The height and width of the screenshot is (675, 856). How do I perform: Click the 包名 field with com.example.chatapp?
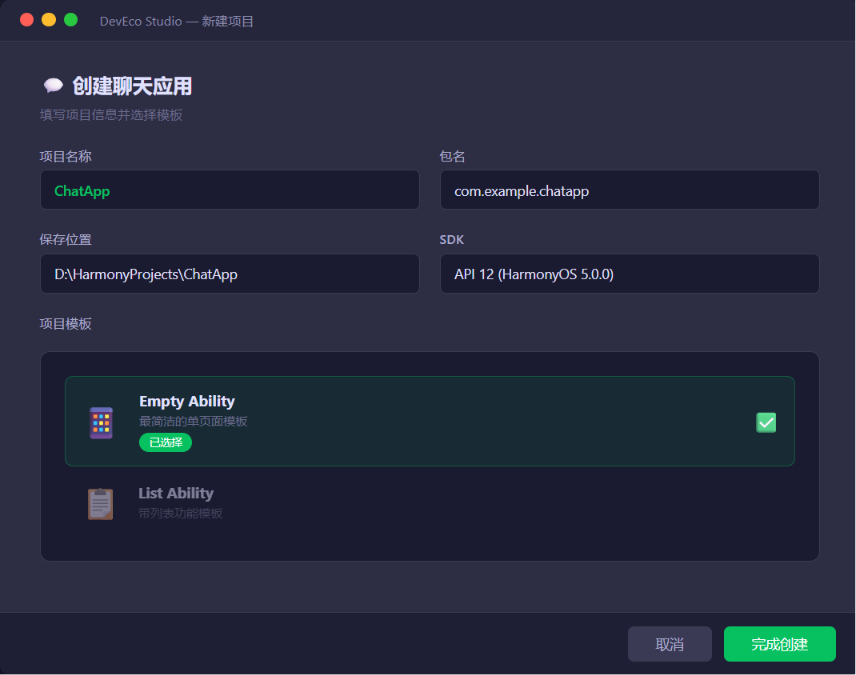point(629,190)
